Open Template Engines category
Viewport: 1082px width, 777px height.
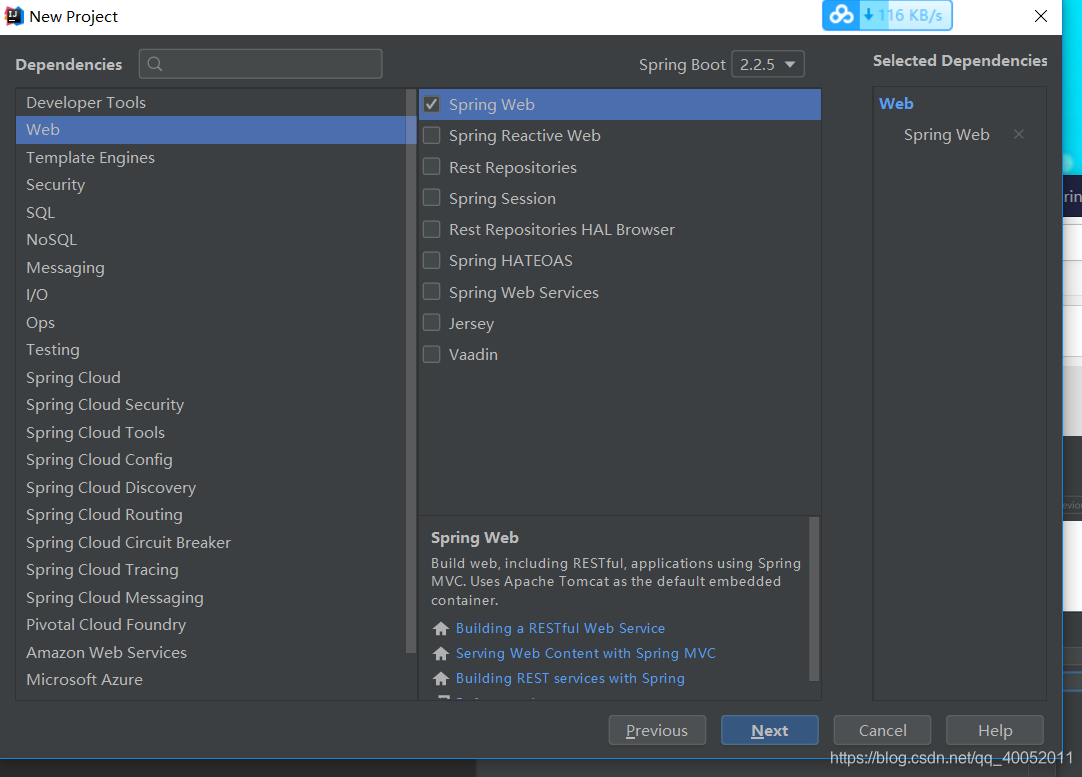[211, 157]
